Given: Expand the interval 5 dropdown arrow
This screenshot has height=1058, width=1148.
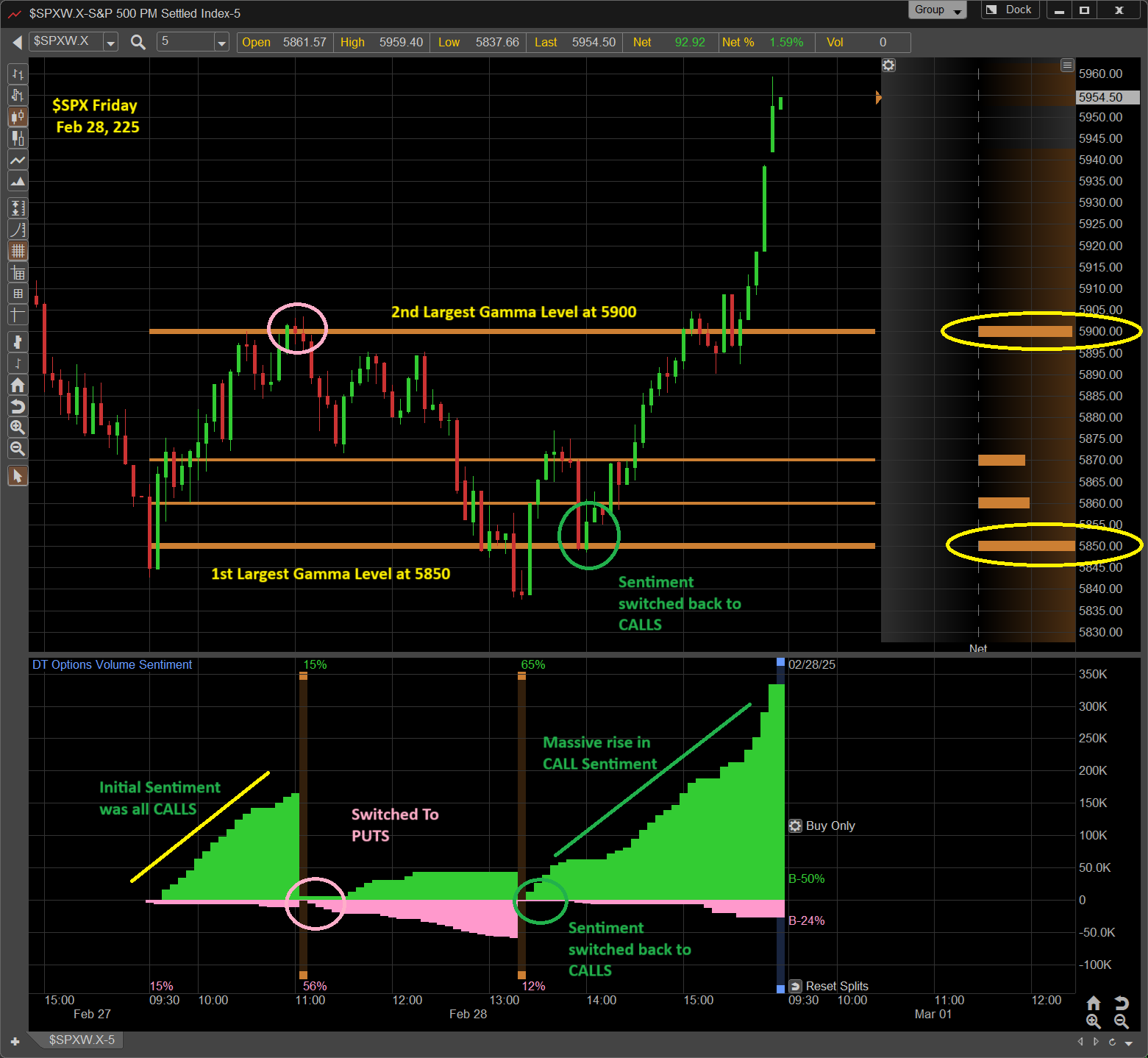Looking at the screenshot, I should [x=221, y=43].
